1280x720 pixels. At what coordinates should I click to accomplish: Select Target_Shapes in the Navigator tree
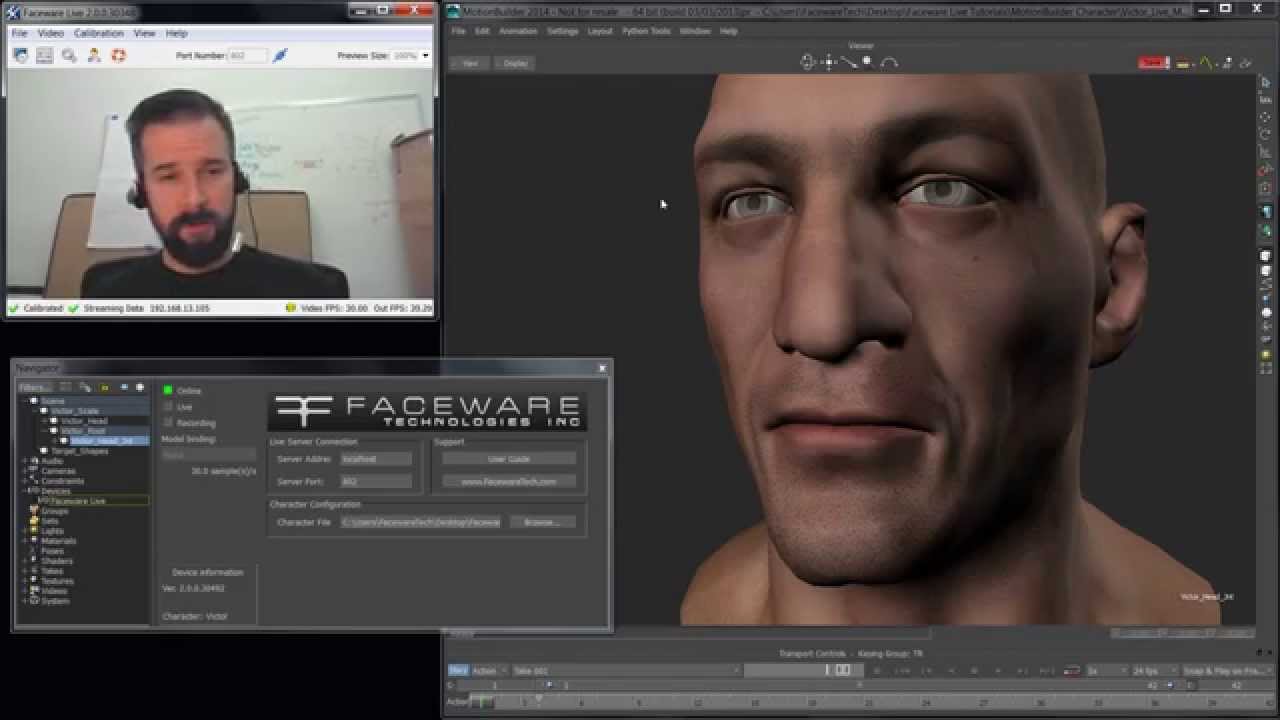pos(80,451)
